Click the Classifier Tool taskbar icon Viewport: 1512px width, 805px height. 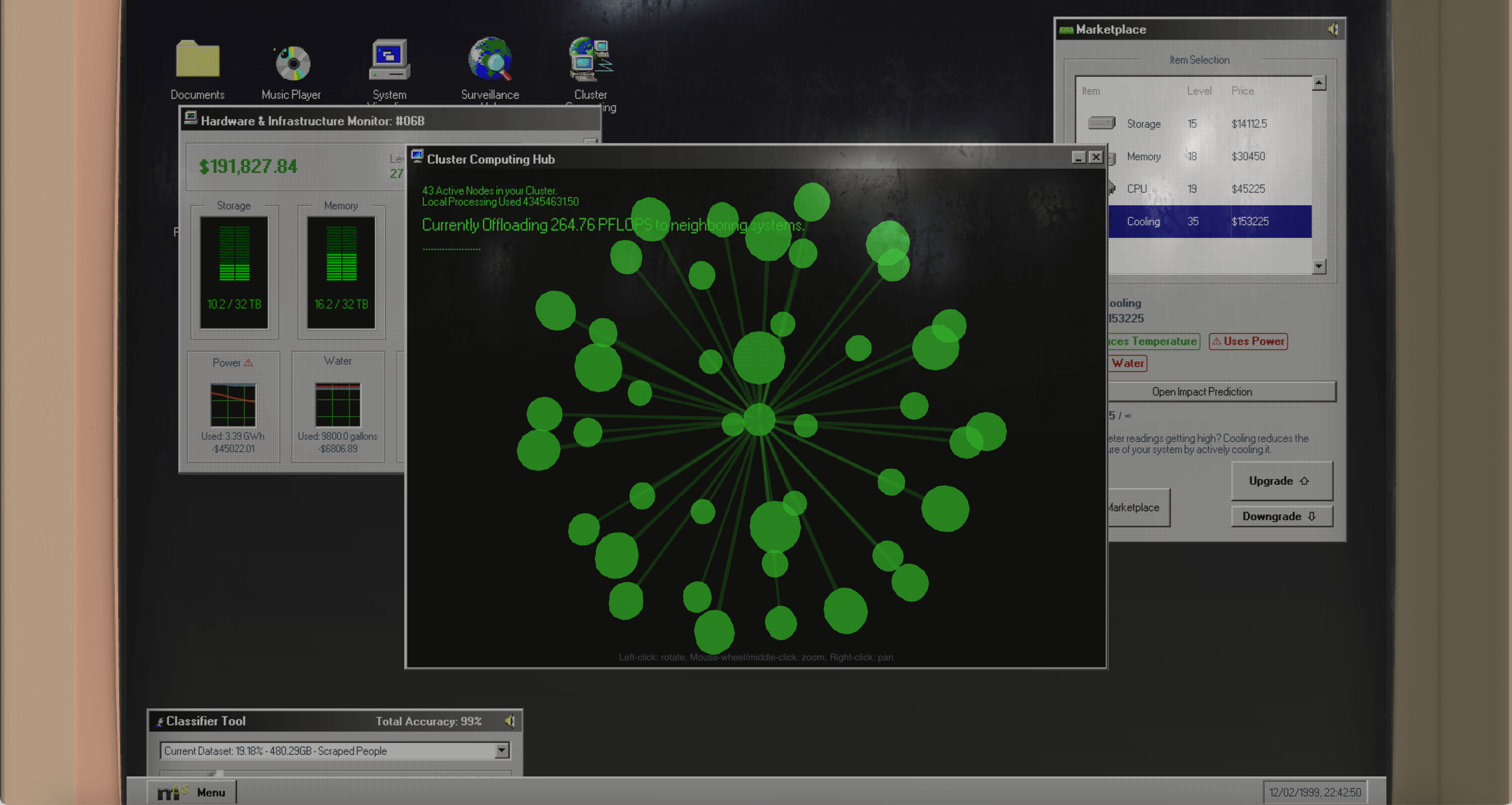(159, 721)
